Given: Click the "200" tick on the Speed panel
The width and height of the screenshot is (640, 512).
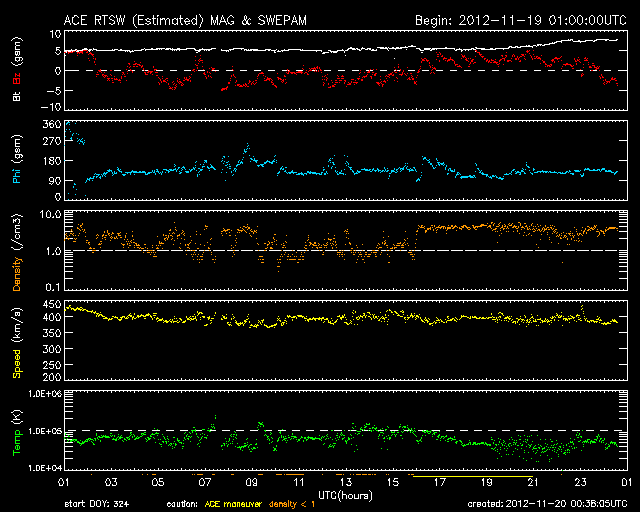Looking at the screenshot, I should coord(52,377).
